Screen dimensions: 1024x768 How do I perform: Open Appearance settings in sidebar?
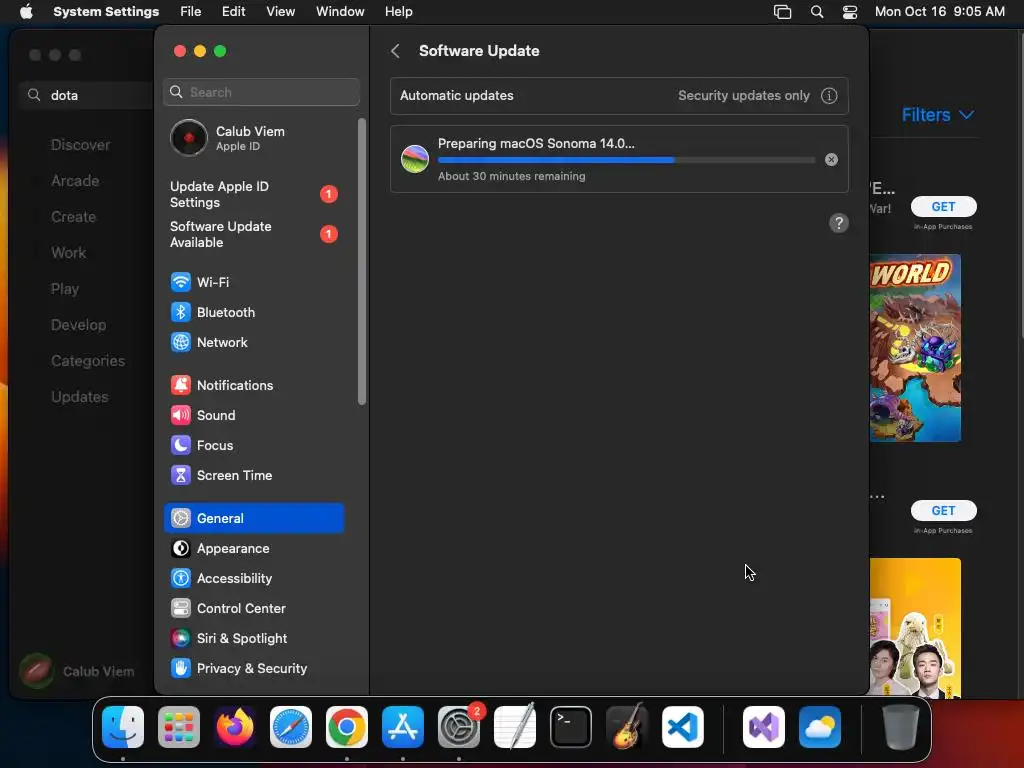coord(254,549)
